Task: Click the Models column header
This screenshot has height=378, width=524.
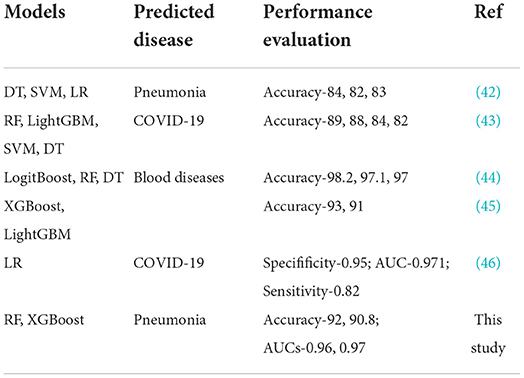Action: (35, 12)
